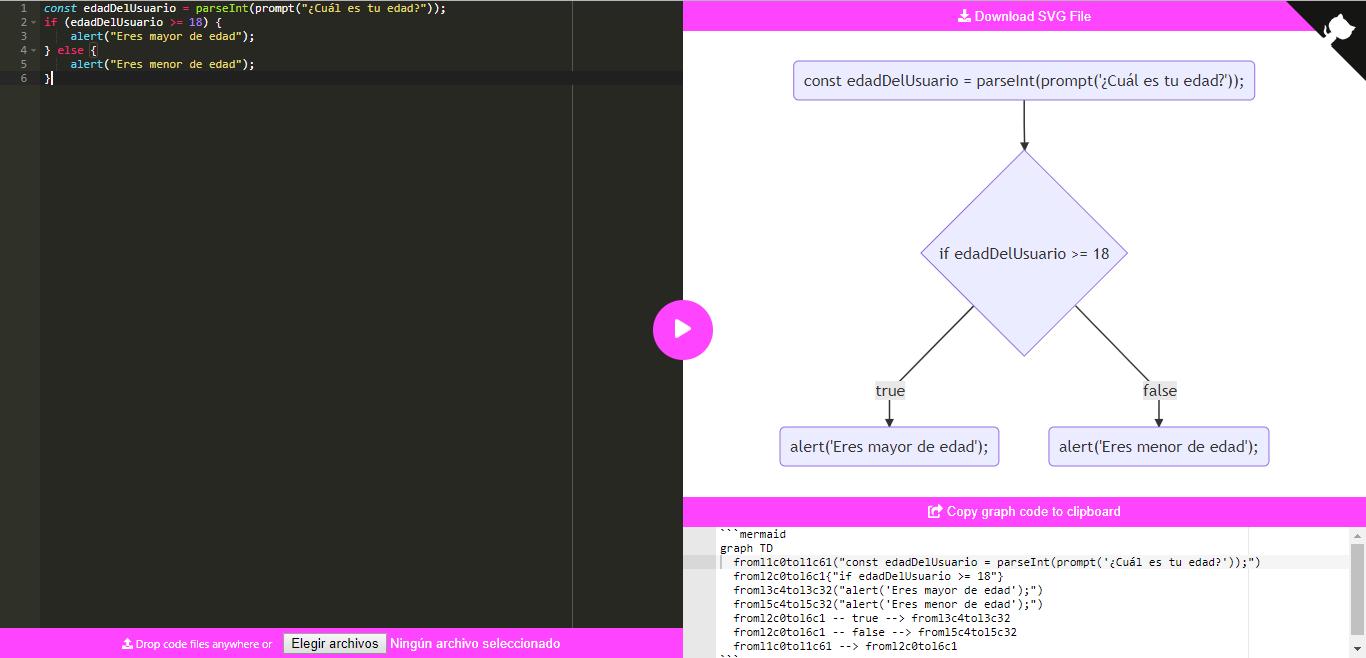Click the parseInt prompt node at flowchart top

click(1024, 81)
